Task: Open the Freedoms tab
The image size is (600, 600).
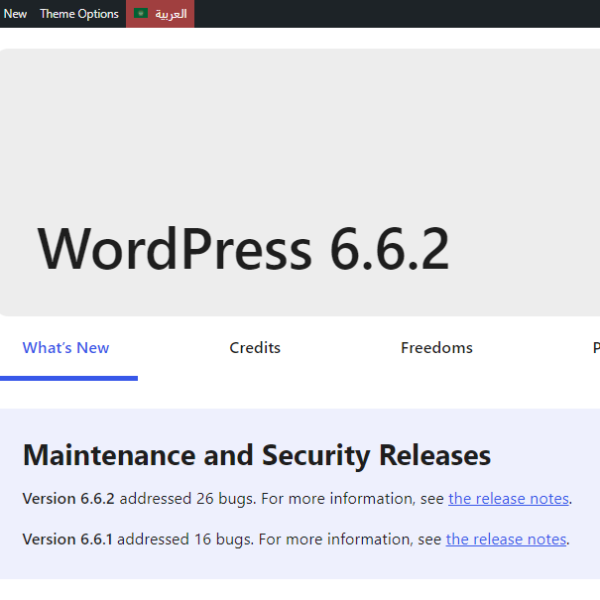Action: [437, 348]
